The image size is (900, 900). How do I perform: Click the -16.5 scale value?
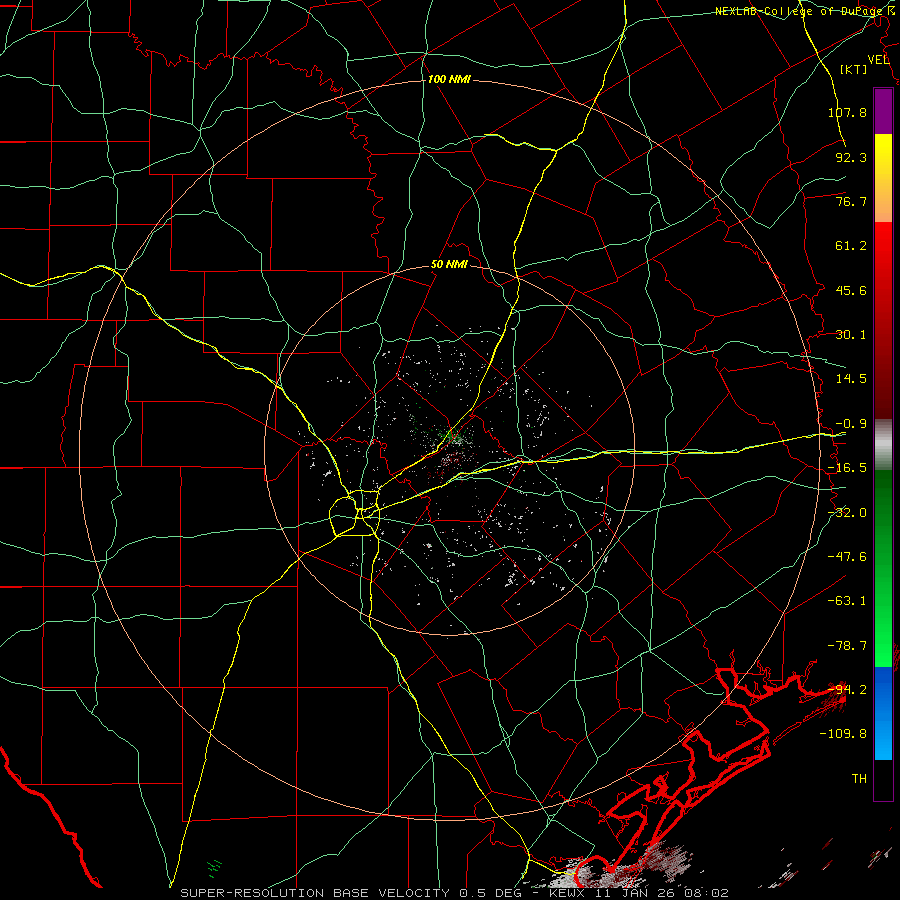pos(847,468)
